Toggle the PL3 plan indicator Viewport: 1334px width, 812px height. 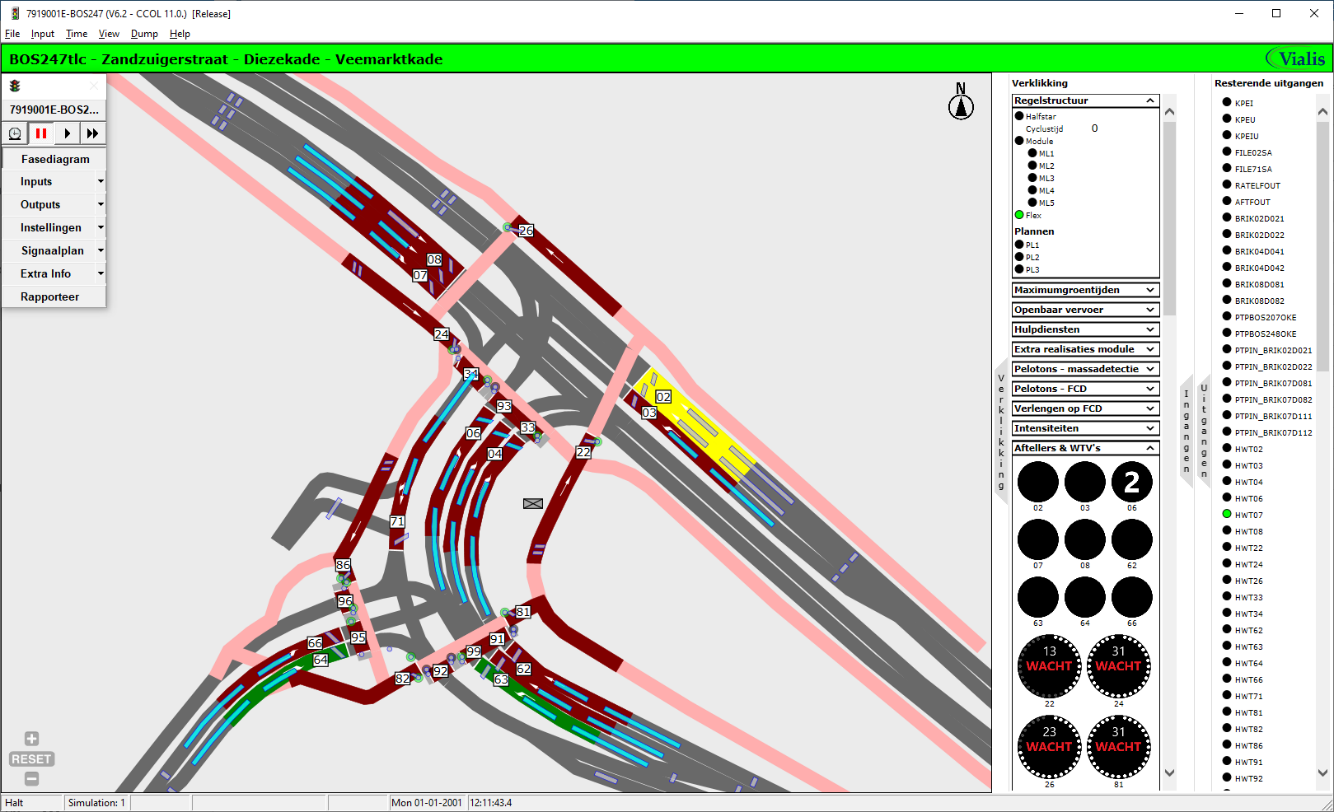coord(1019,269)
